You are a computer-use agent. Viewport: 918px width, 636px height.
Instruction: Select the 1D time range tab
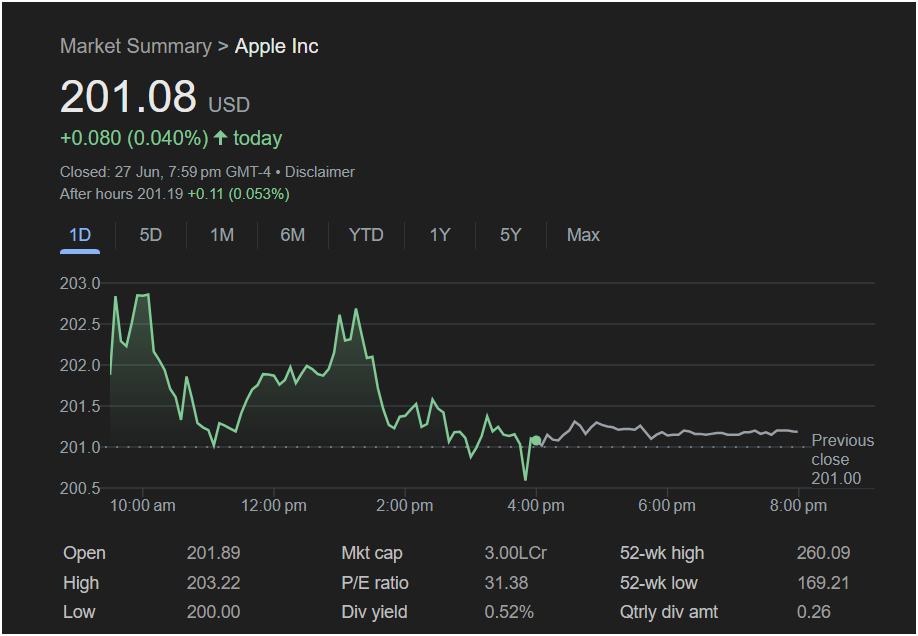80,235
